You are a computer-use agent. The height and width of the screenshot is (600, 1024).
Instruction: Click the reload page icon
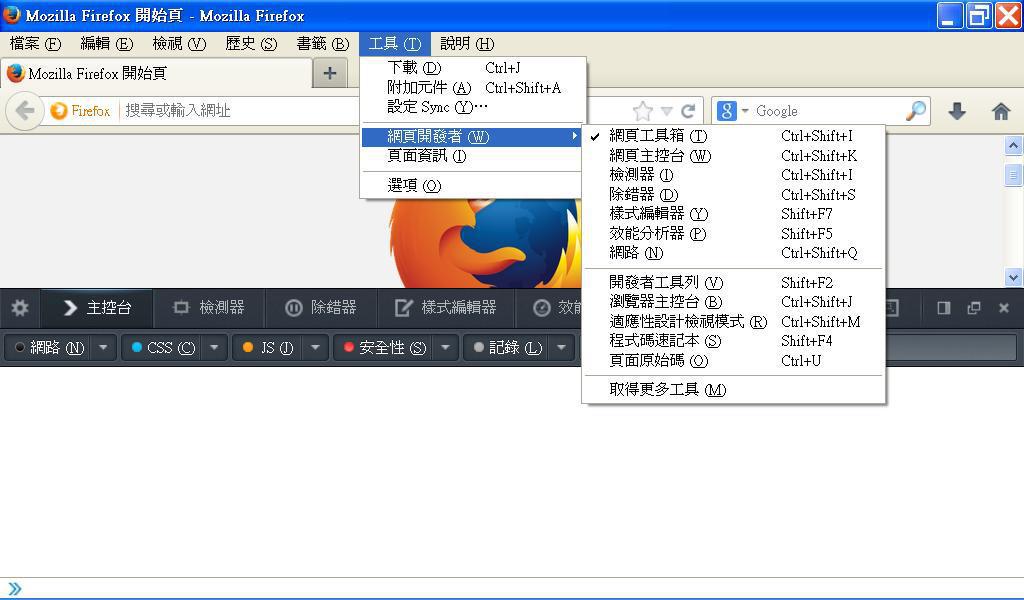[688, 111]
